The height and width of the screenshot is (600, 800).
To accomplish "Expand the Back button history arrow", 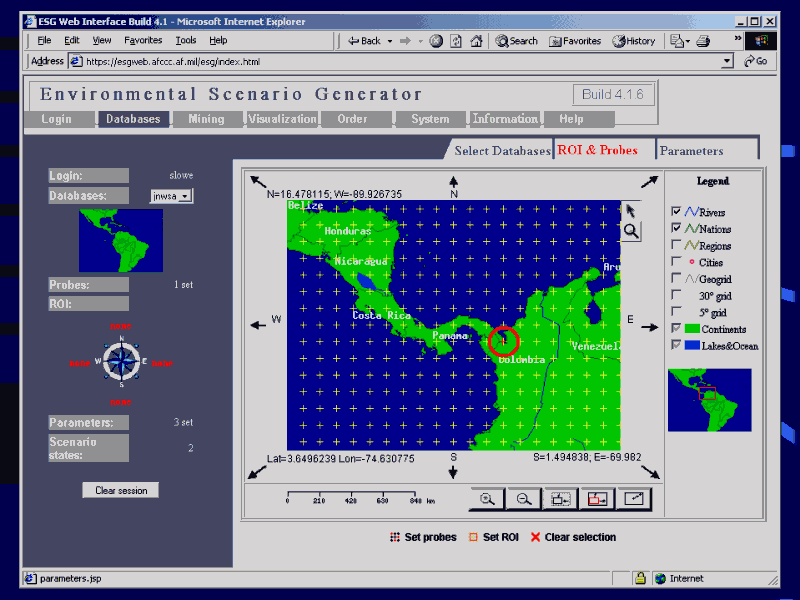I will (x=390, y=41).
